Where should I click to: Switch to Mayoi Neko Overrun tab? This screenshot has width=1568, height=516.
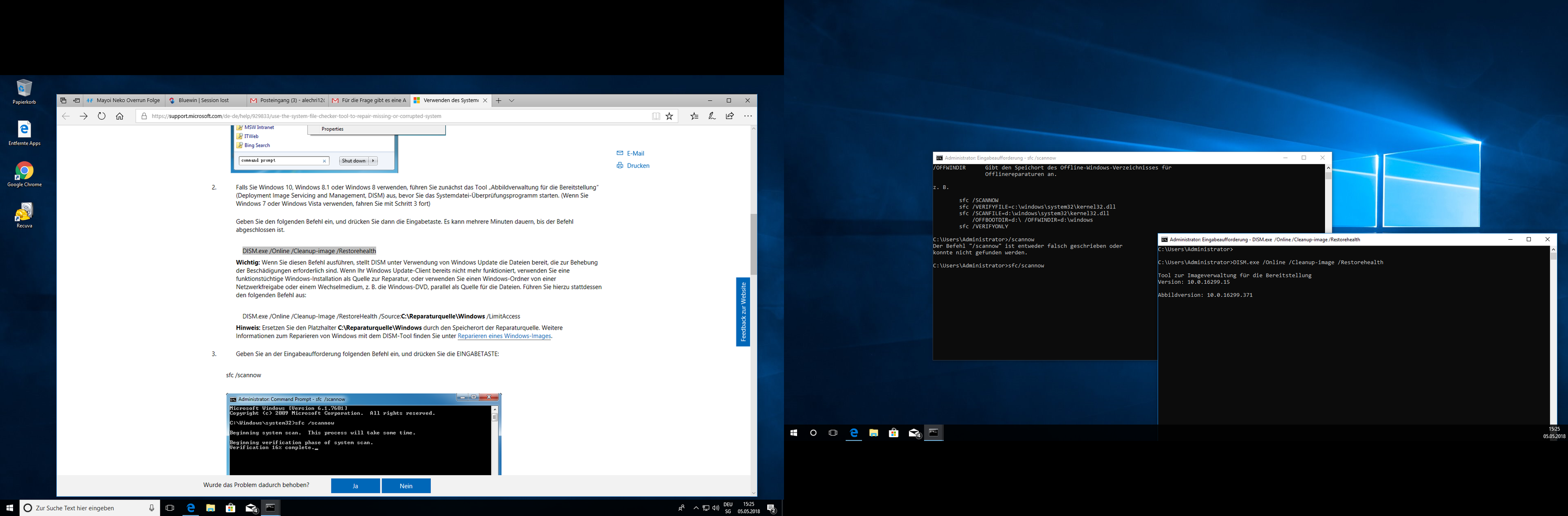click(123, 100)
